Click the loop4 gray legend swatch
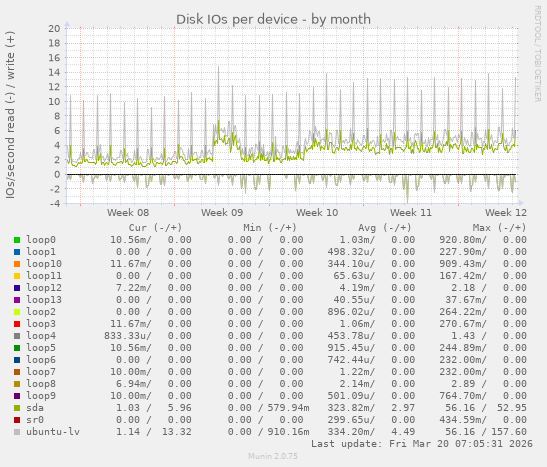This screenshot has height=467, width=547. 17,336
